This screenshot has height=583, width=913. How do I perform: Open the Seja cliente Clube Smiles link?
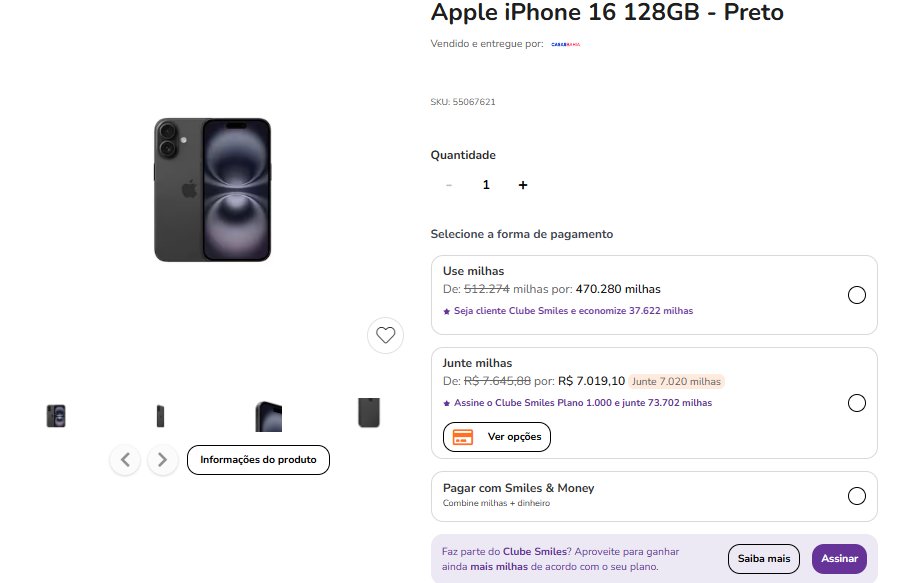[574, 311]
